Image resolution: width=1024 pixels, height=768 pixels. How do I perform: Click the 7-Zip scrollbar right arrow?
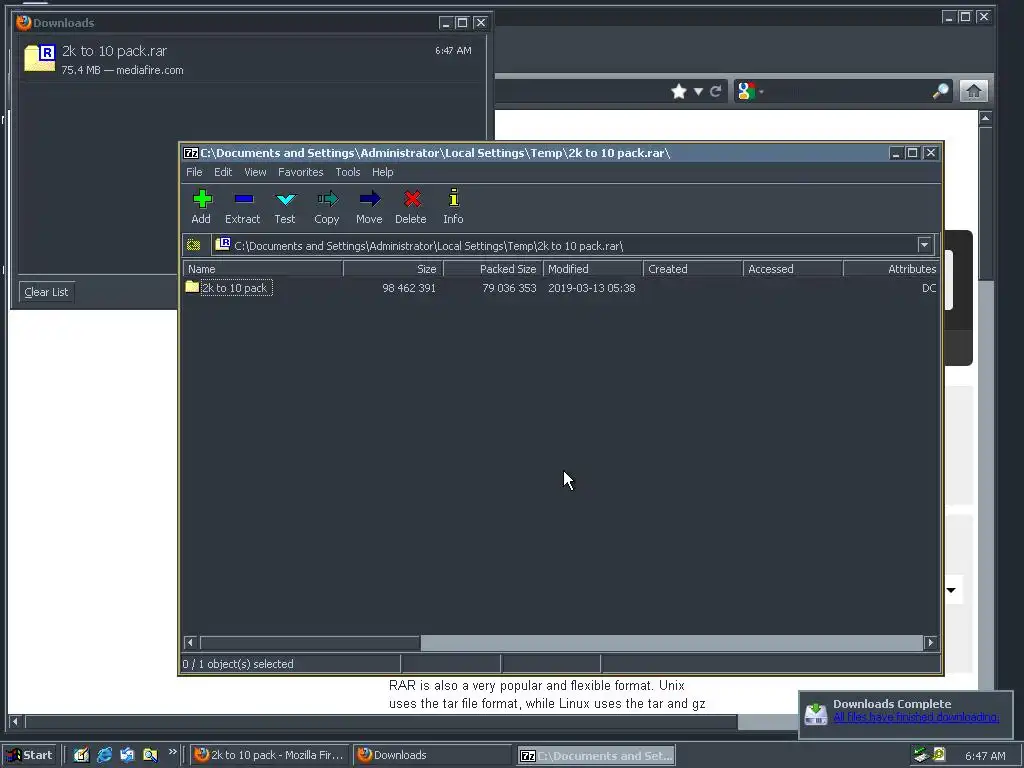(931, 643)
